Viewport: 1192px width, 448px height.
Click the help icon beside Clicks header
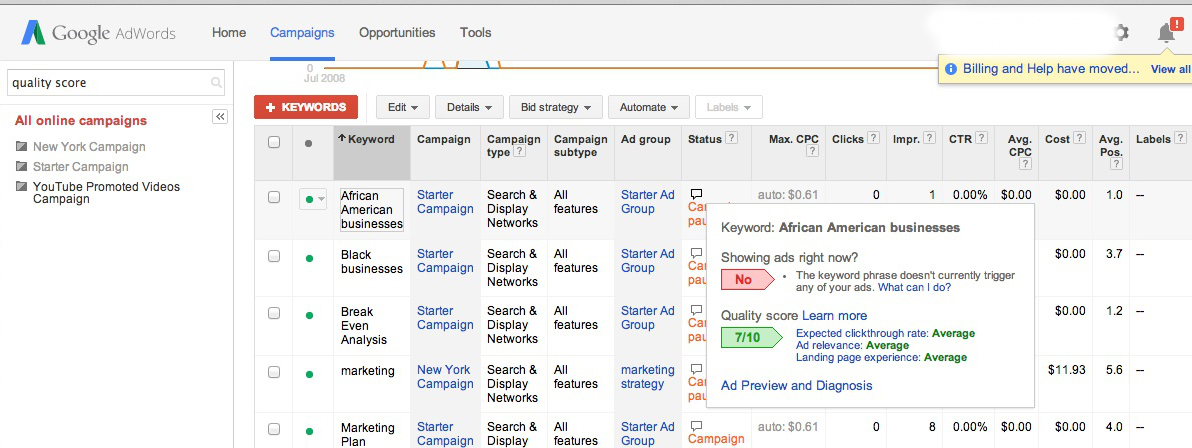tap(873, 138)
